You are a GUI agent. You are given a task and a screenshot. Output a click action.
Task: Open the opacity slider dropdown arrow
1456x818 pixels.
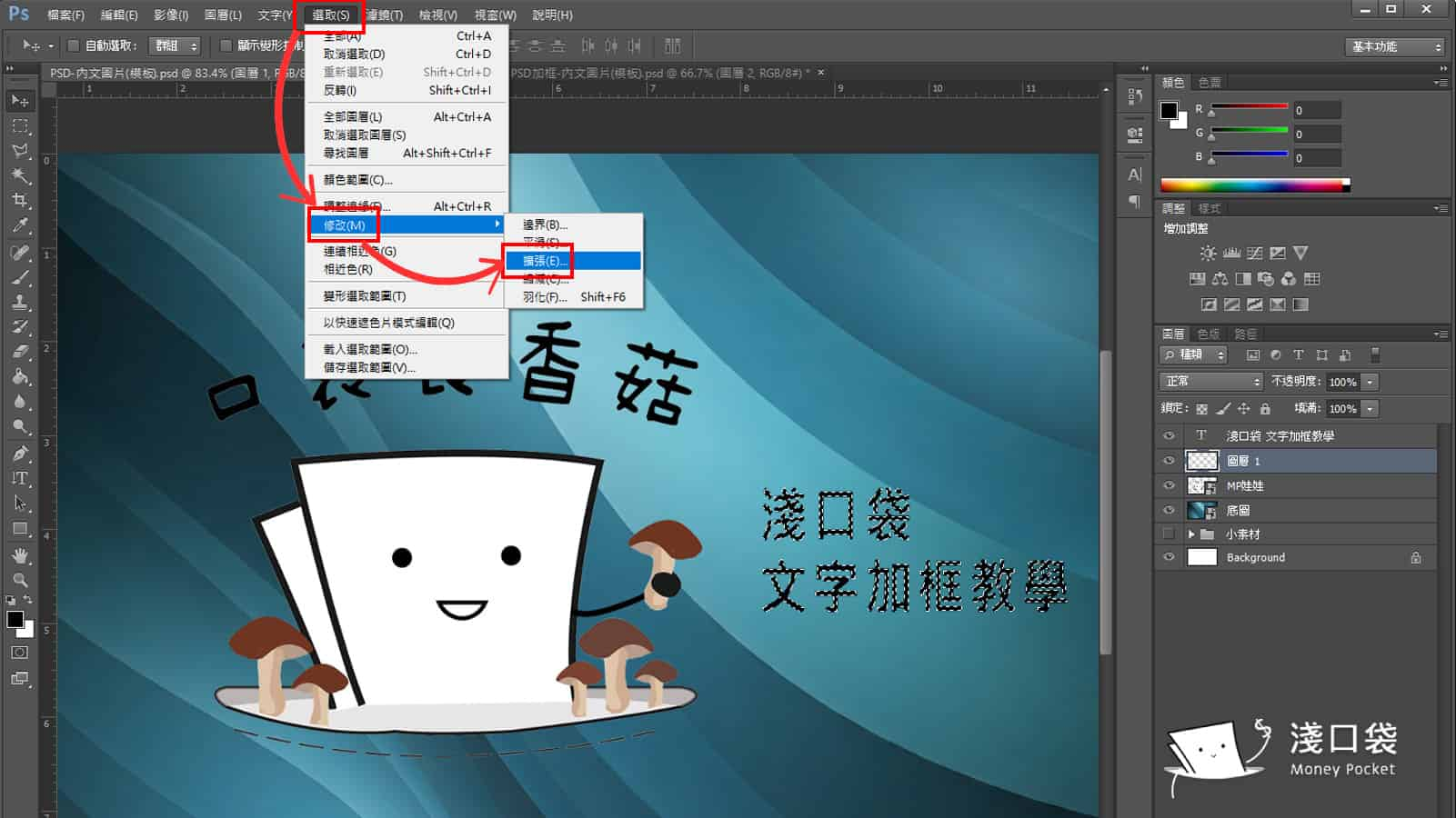coord(1371,382)
